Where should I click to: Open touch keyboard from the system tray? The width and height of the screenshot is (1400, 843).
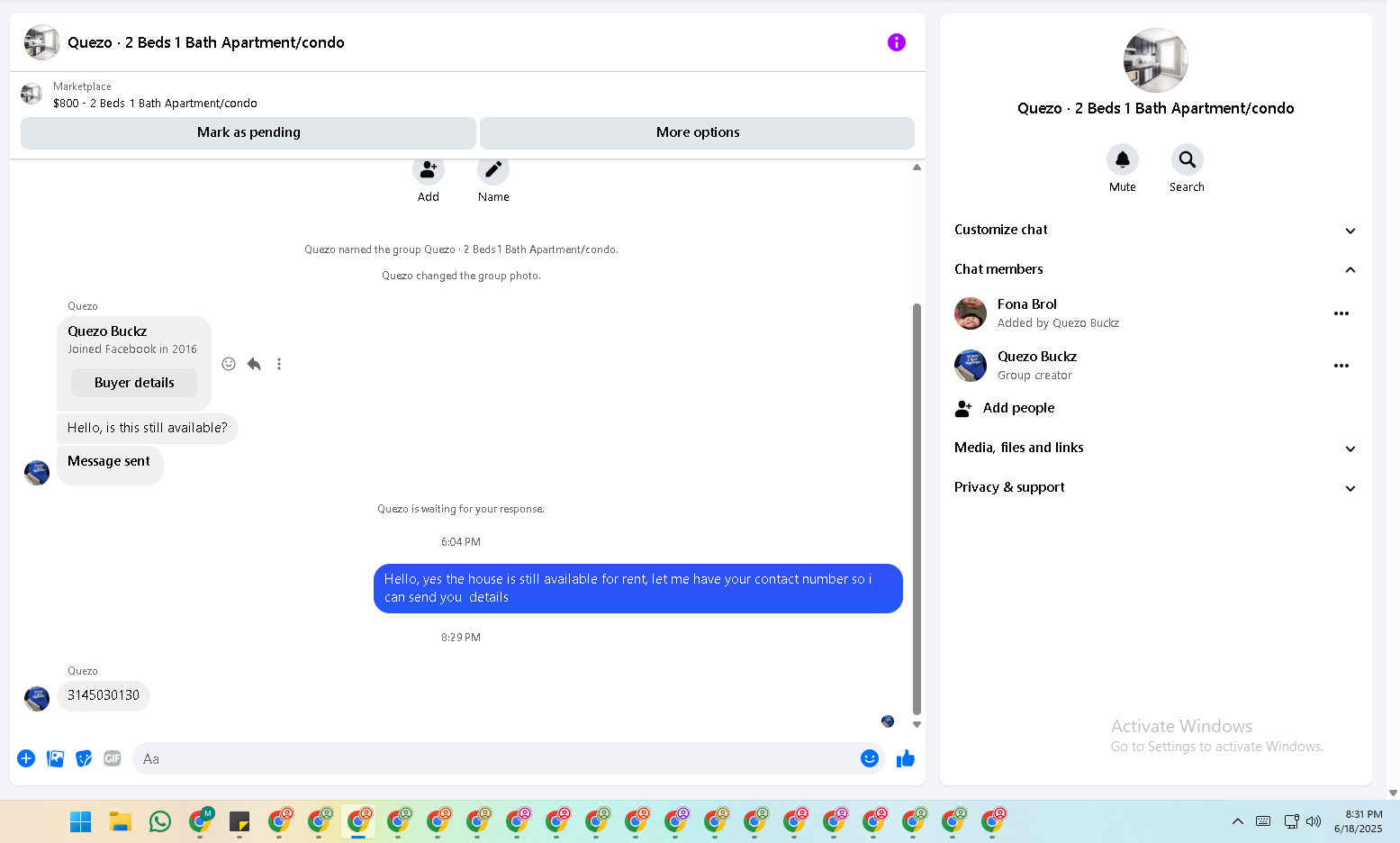[1263, 821]
